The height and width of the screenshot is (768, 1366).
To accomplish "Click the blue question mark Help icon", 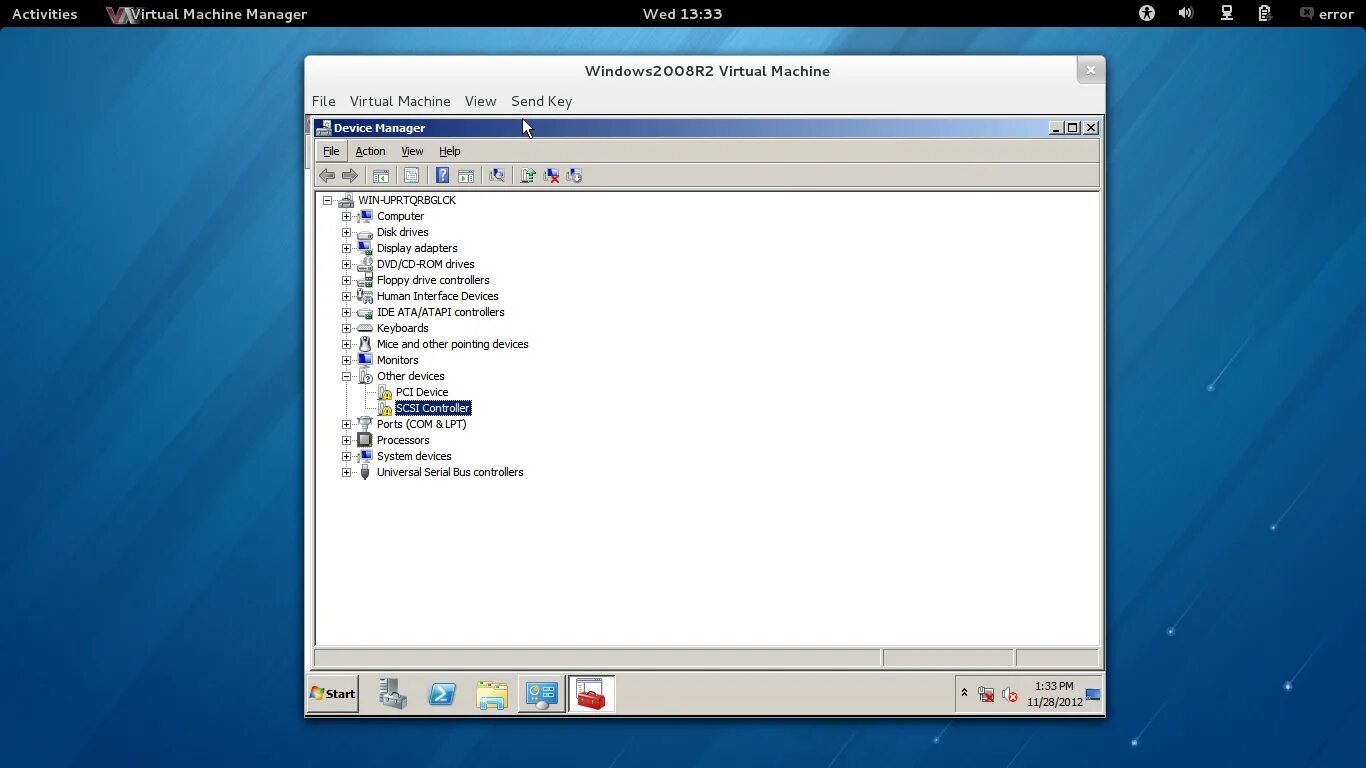I will (442, 176).
